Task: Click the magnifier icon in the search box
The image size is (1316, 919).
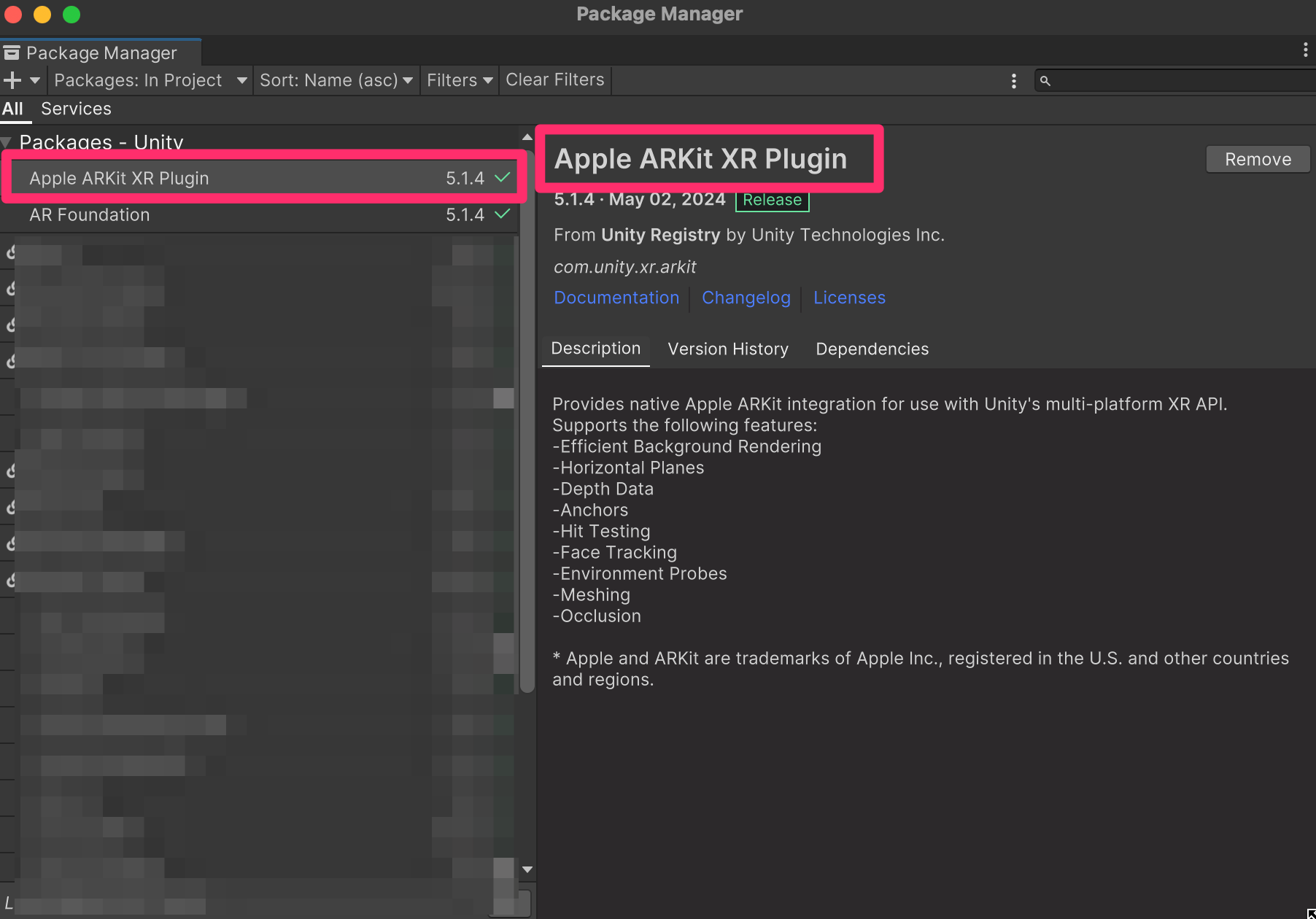Action: pyautogui.click(x=1045, y=81)
